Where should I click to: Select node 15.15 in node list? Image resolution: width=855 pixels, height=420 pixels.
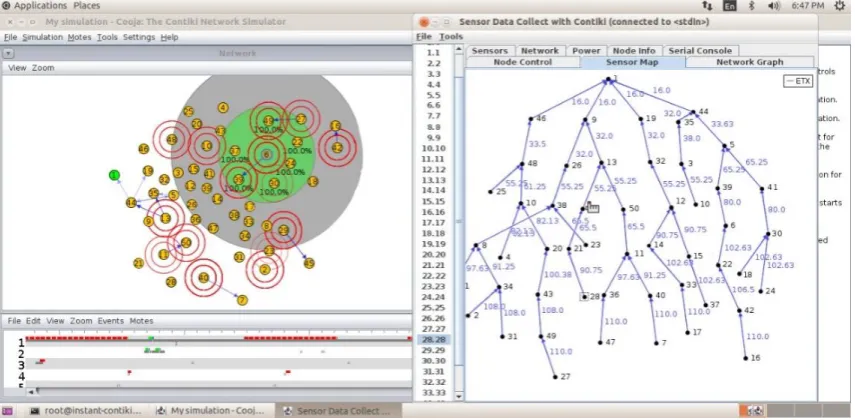coord(434,201)
